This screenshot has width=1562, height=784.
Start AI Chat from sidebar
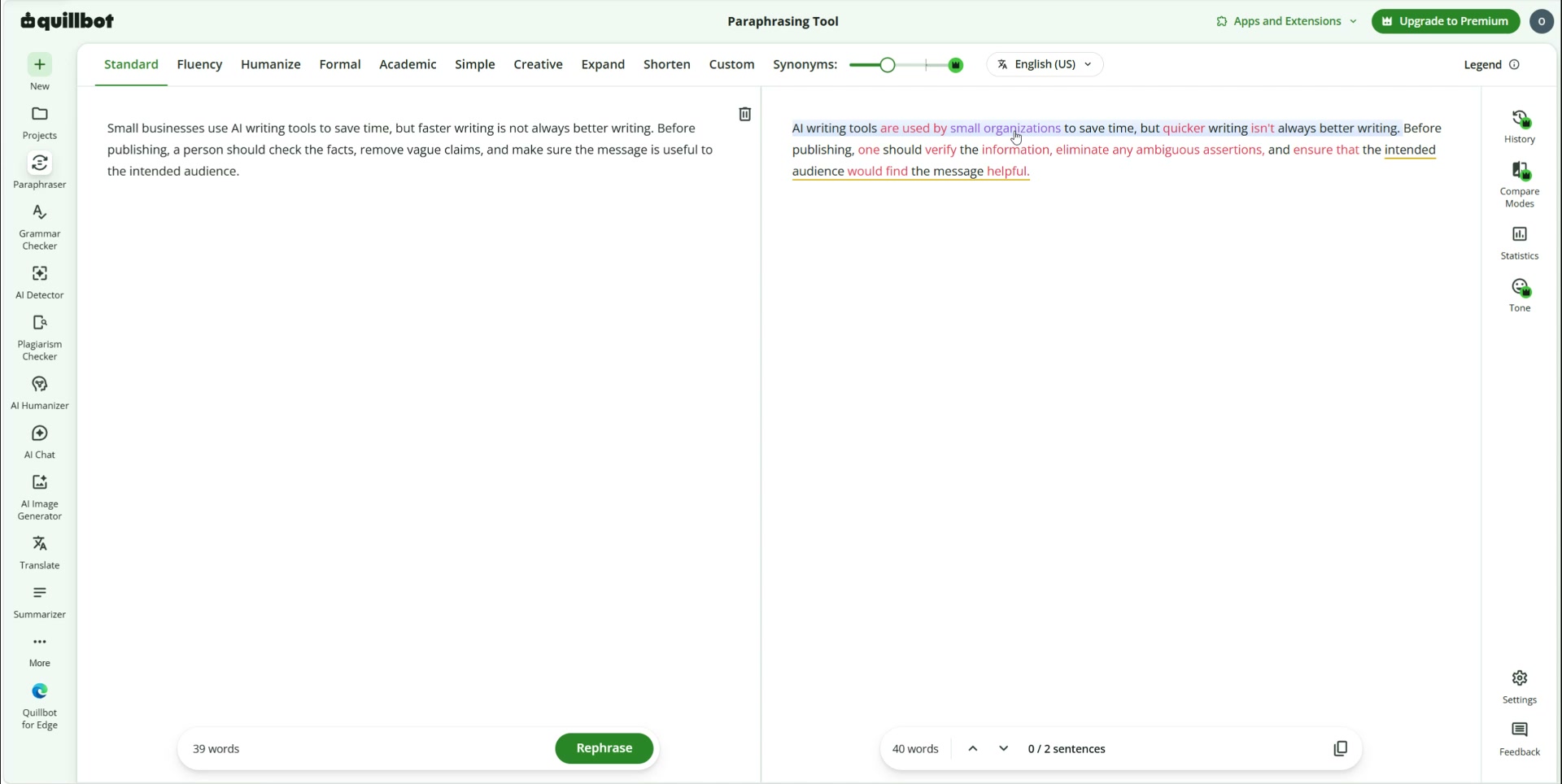[39, 442]
